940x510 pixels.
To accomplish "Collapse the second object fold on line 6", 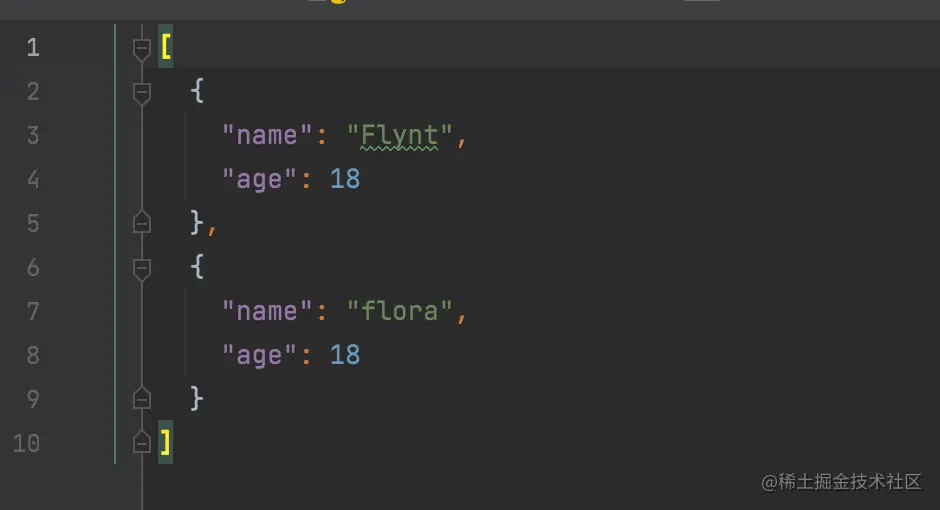I will 141,269.
